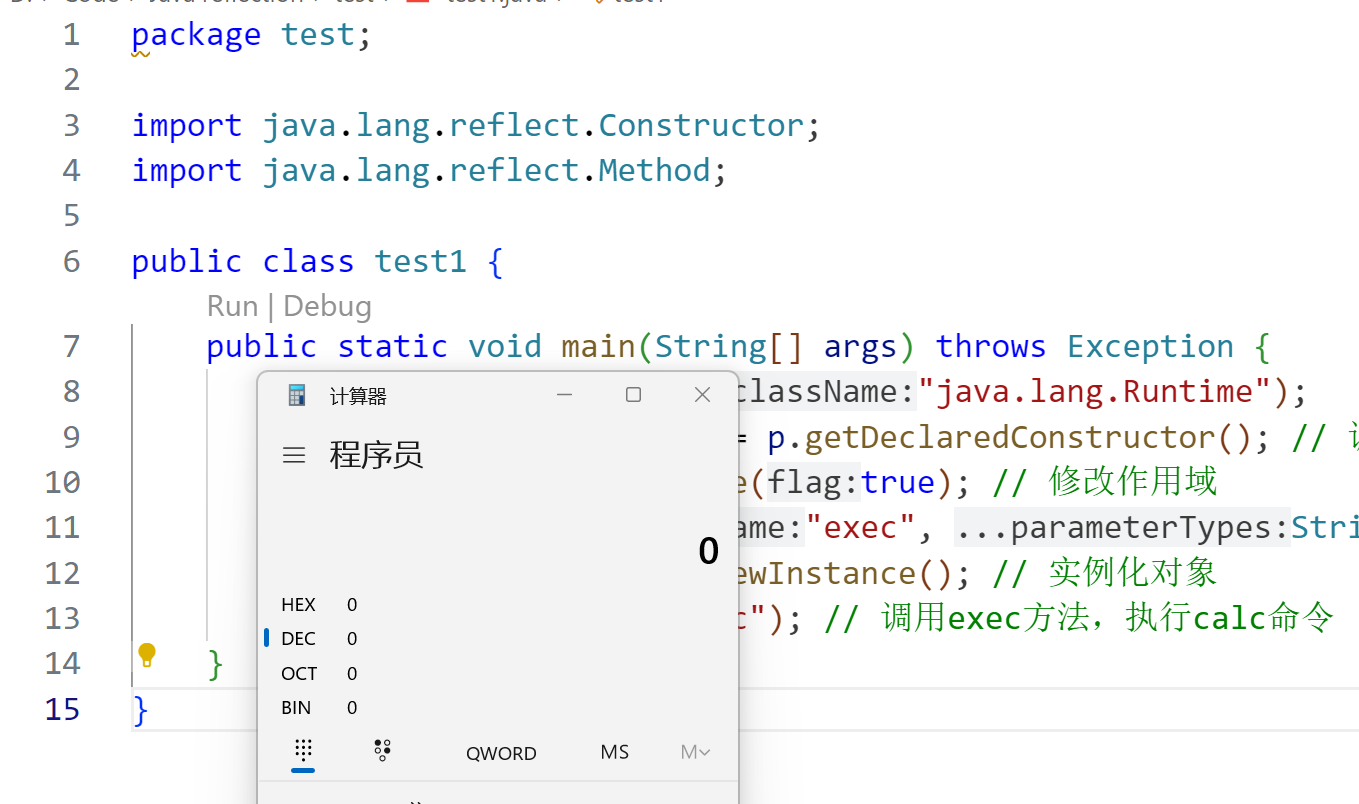Close the Calculator window
The width and height of the screenshot is (1359, 804).
coord(702,395)
